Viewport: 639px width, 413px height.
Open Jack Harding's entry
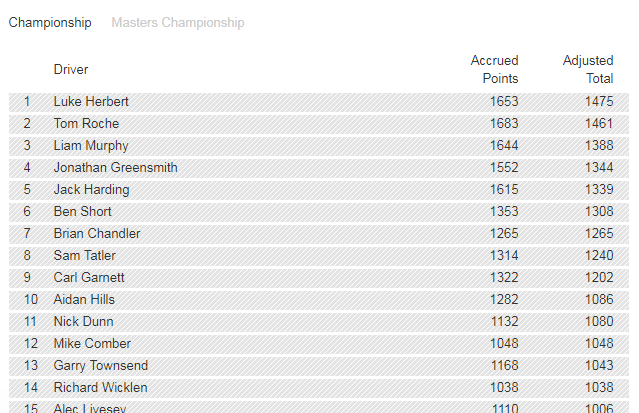pos(91,190)
